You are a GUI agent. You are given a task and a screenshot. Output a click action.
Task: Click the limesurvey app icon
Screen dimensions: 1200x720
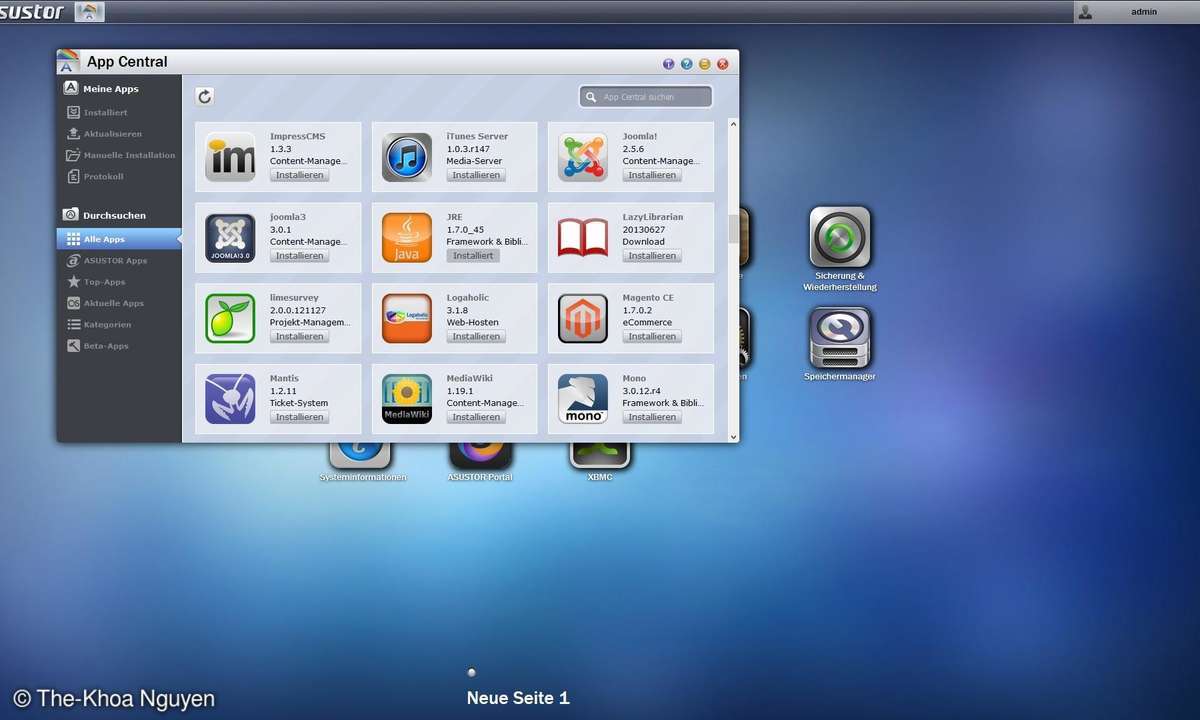tap(230, 319)
